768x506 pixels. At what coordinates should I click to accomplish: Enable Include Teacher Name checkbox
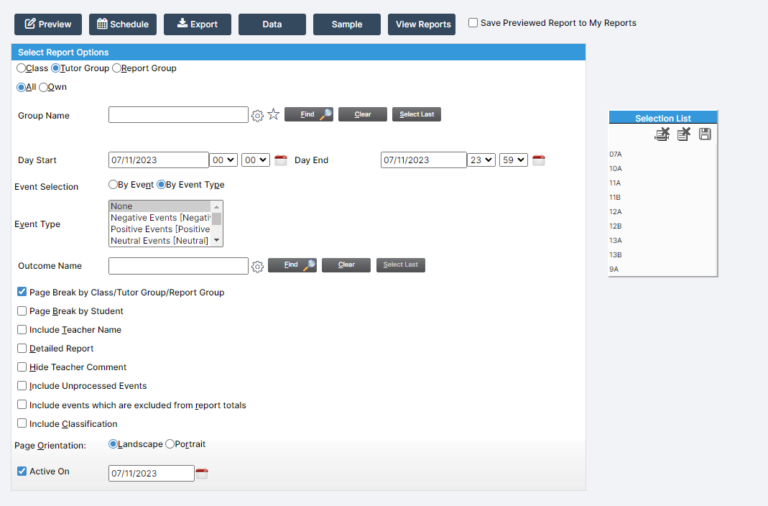coord(22,329)
